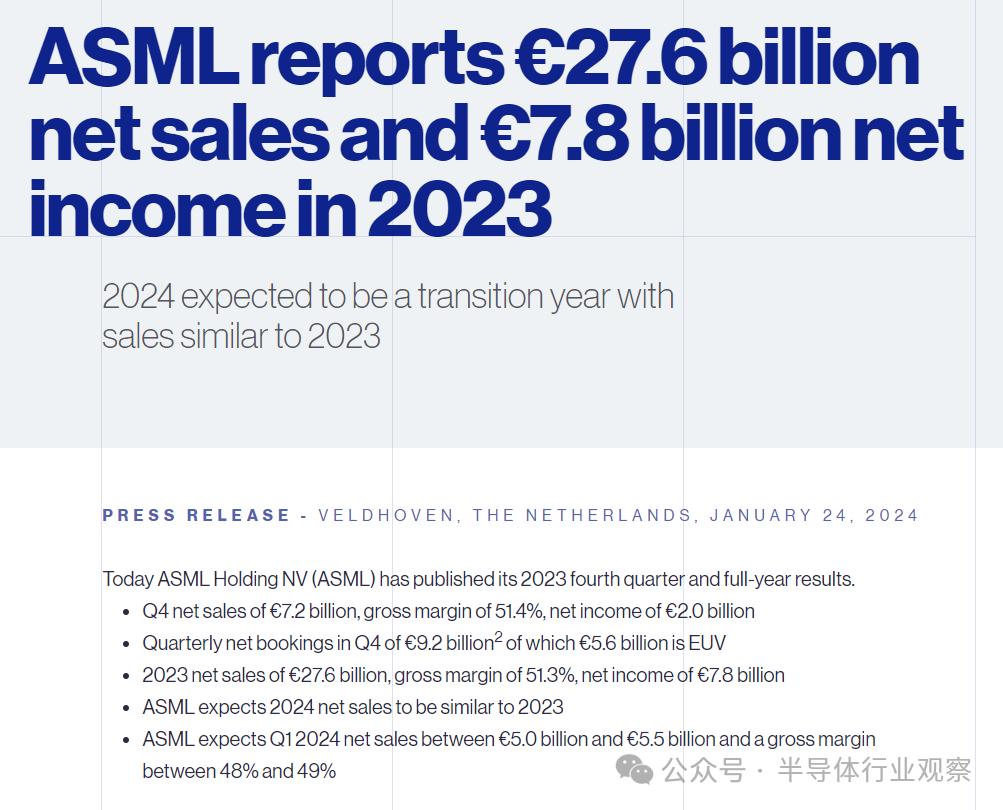Image resolution: width=1003 pixels, height=810 pixels.
Task: Click the 'Today ASML Holding NV' intro sentence
Action: coord(478,579)
